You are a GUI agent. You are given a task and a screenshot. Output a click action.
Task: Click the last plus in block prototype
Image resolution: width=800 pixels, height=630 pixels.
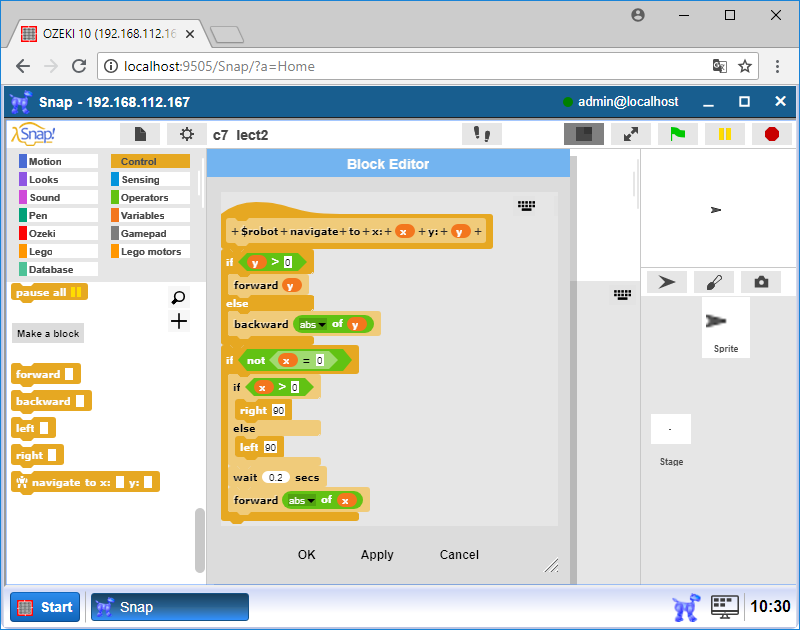point(478,232)
